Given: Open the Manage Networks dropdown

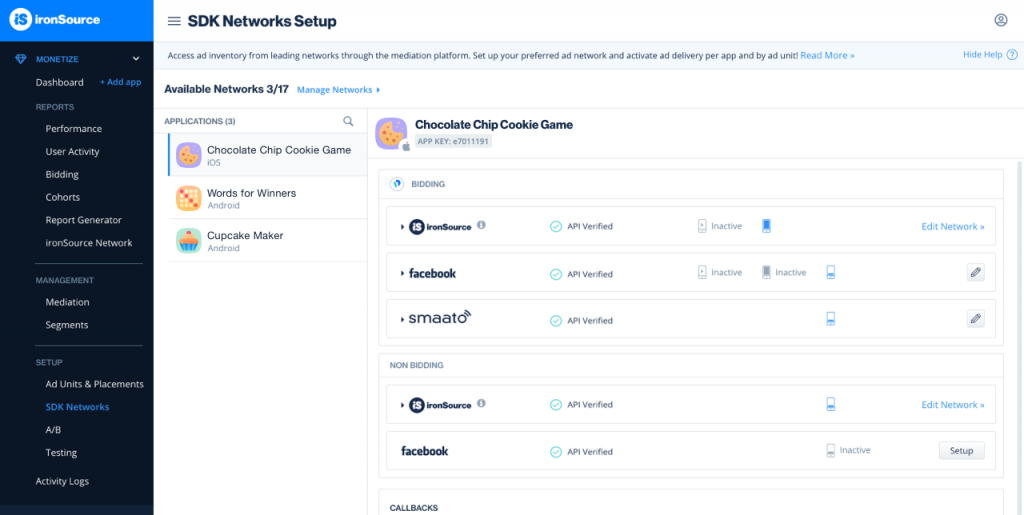Looking at the screenshot, I should pos(338,90).
